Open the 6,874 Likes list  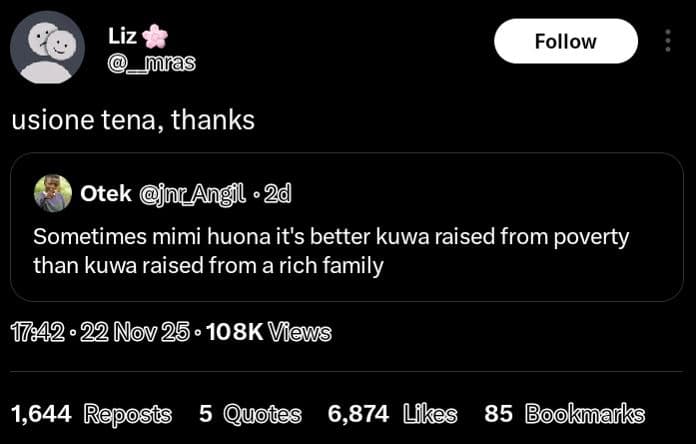pos(392,414)
